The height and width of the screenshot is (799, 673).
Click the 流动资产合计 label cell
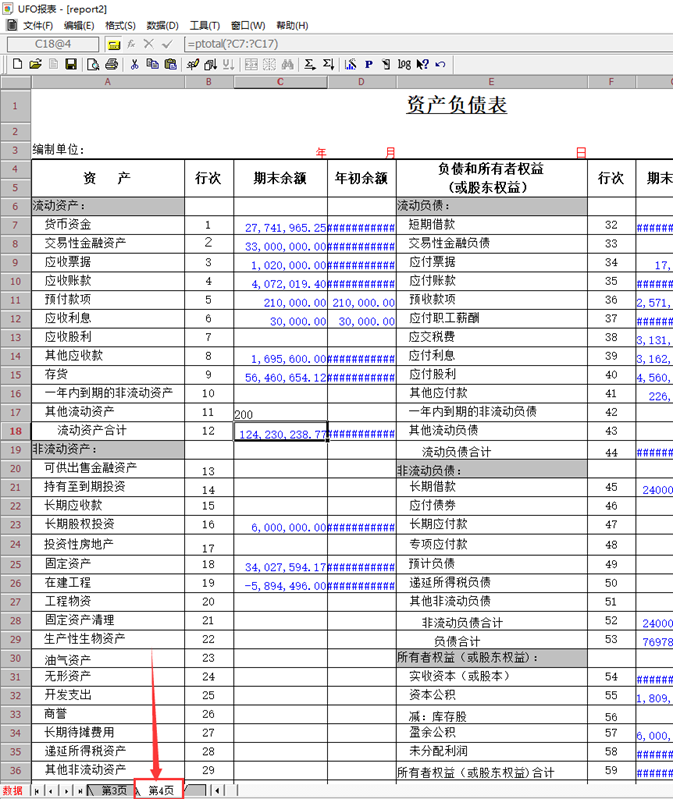point(107,431)
